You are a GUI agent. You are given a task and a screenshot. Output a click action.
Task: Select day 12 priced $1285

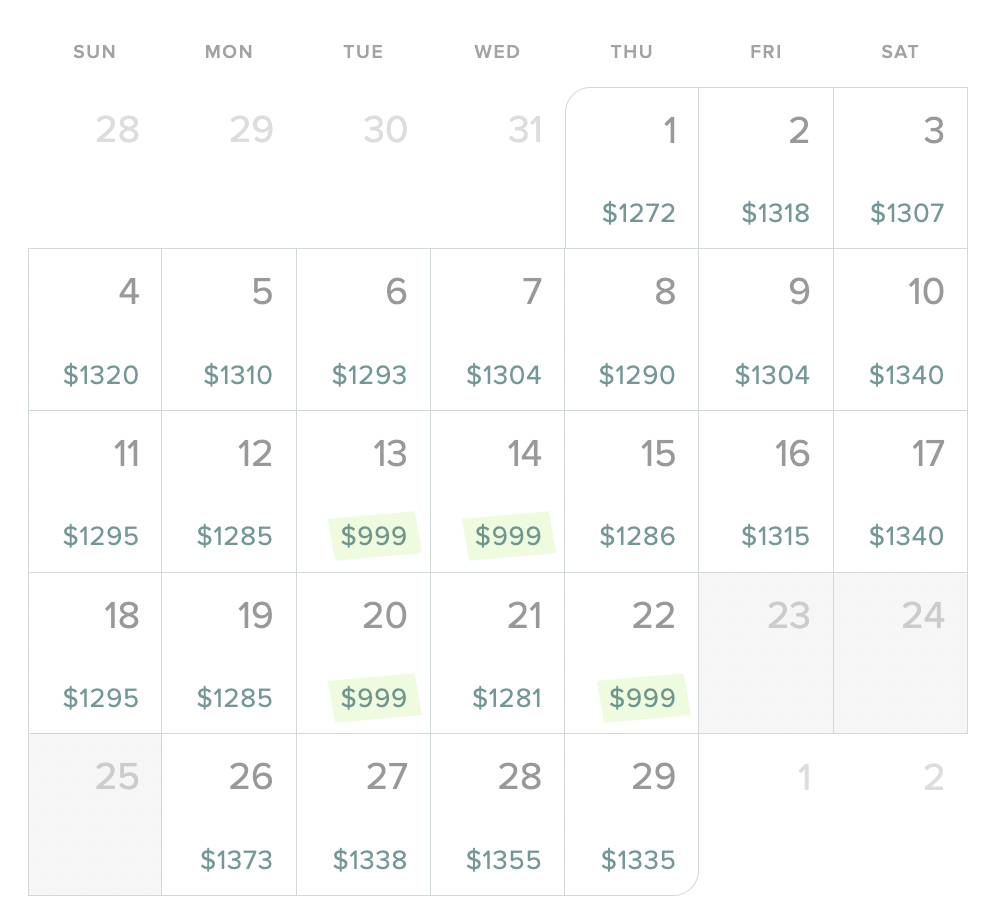pyautogui.click(x=229, y=491)
